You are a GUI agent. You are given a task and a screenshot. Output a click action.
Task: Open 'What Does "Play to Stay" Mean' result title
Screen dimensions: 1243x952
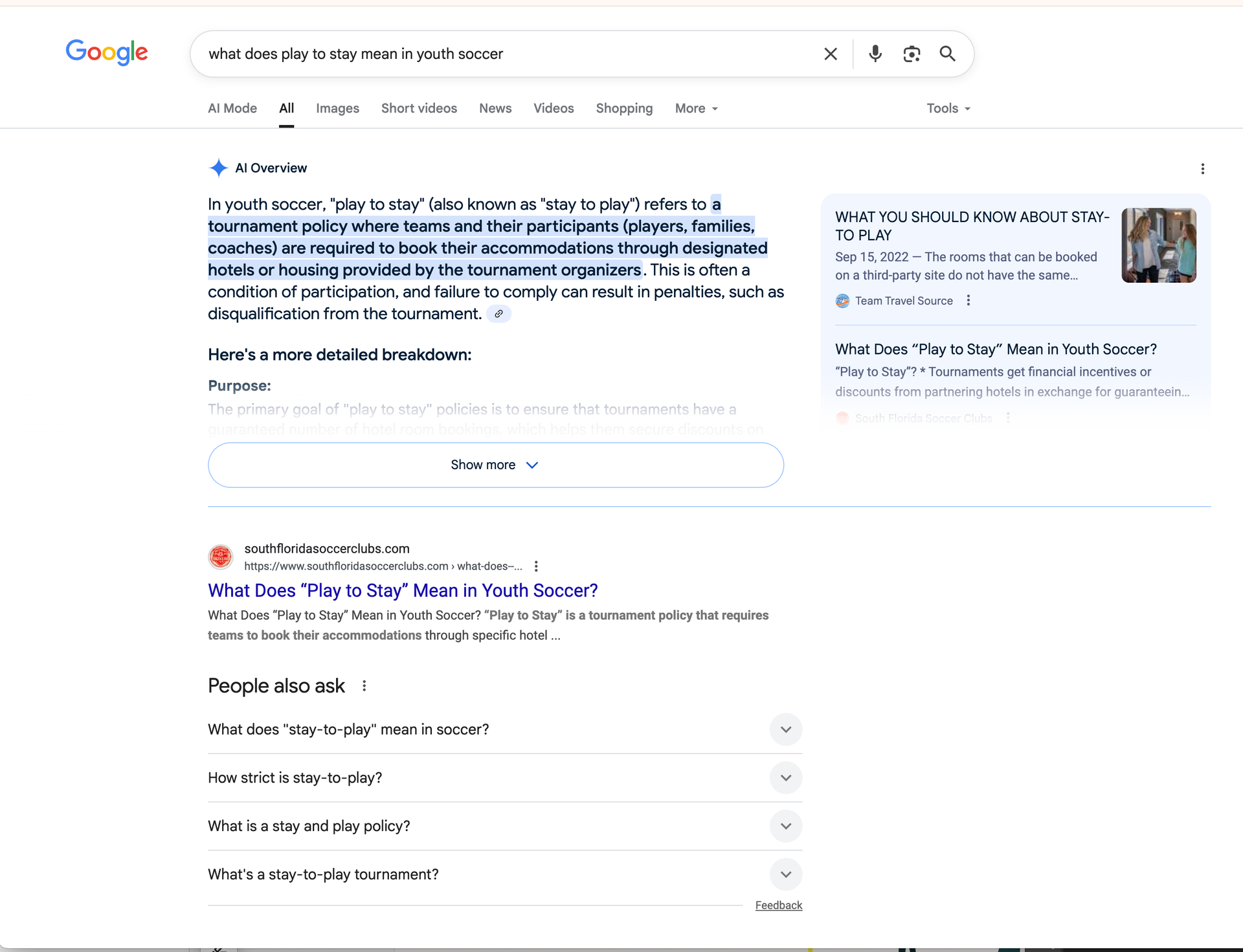pyautogui.click(x=403, y=591)
